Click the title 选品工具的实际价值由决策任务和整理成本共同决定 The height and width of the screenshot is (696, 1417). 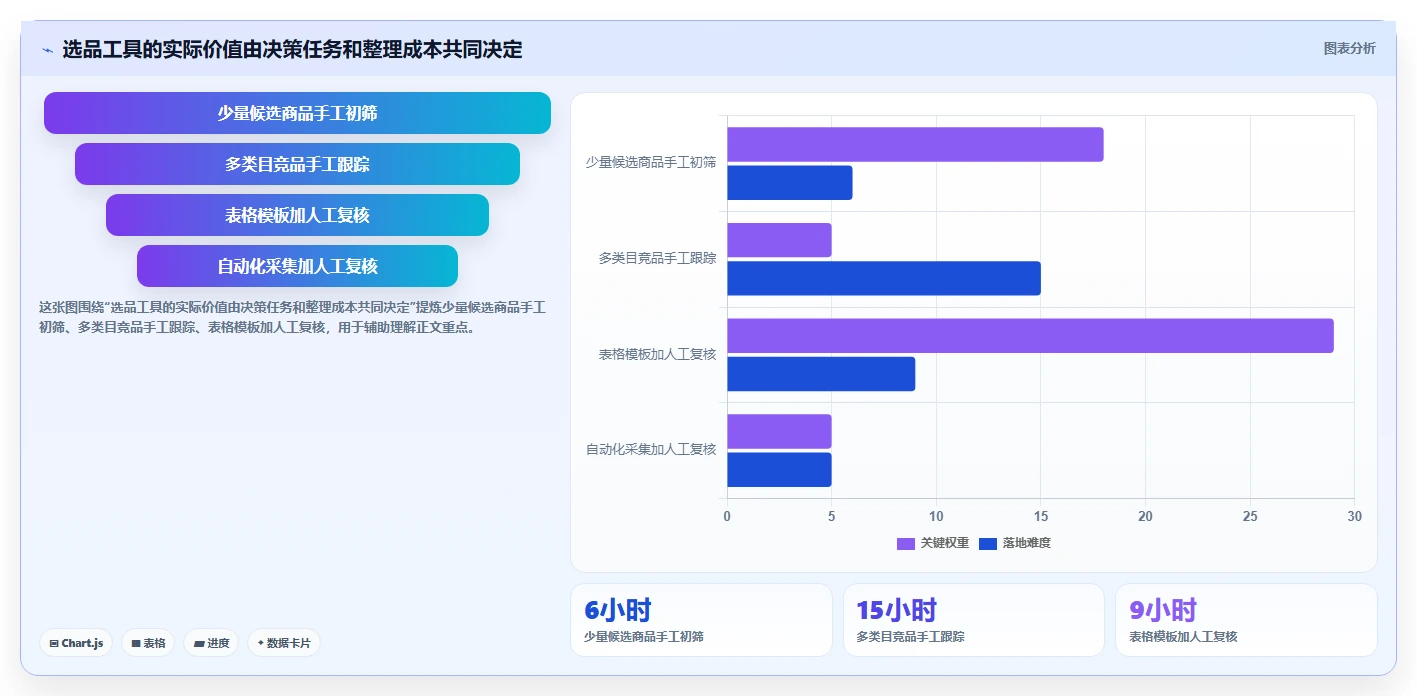coord(292,49)
